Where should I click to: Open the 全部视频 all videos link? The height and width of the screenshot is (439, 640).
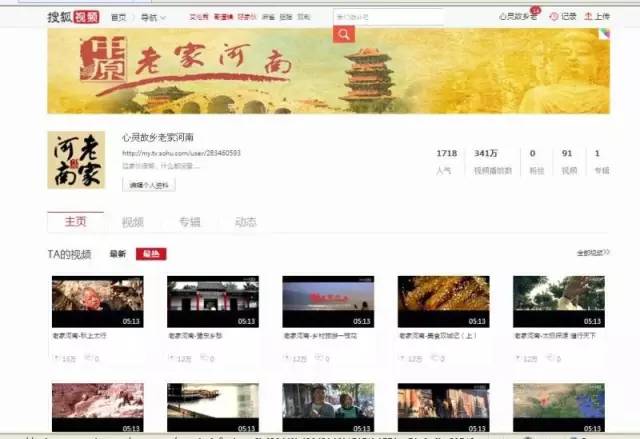[x=593, y=253]
